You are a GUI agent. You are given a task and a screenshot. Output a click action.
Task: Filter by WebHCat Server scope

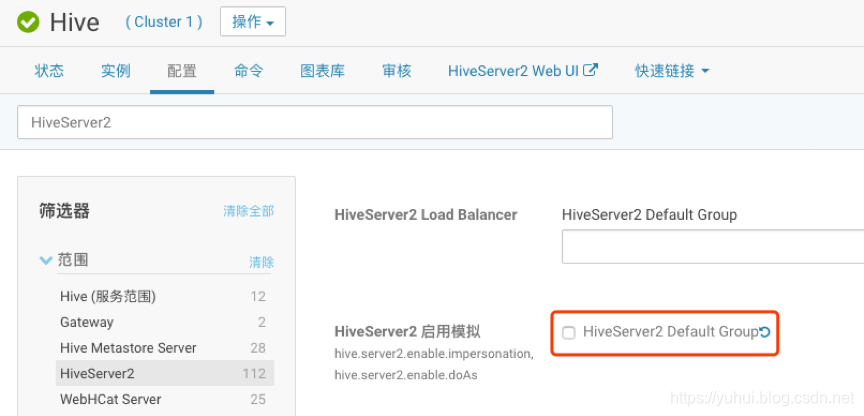[x=163, y=399]
